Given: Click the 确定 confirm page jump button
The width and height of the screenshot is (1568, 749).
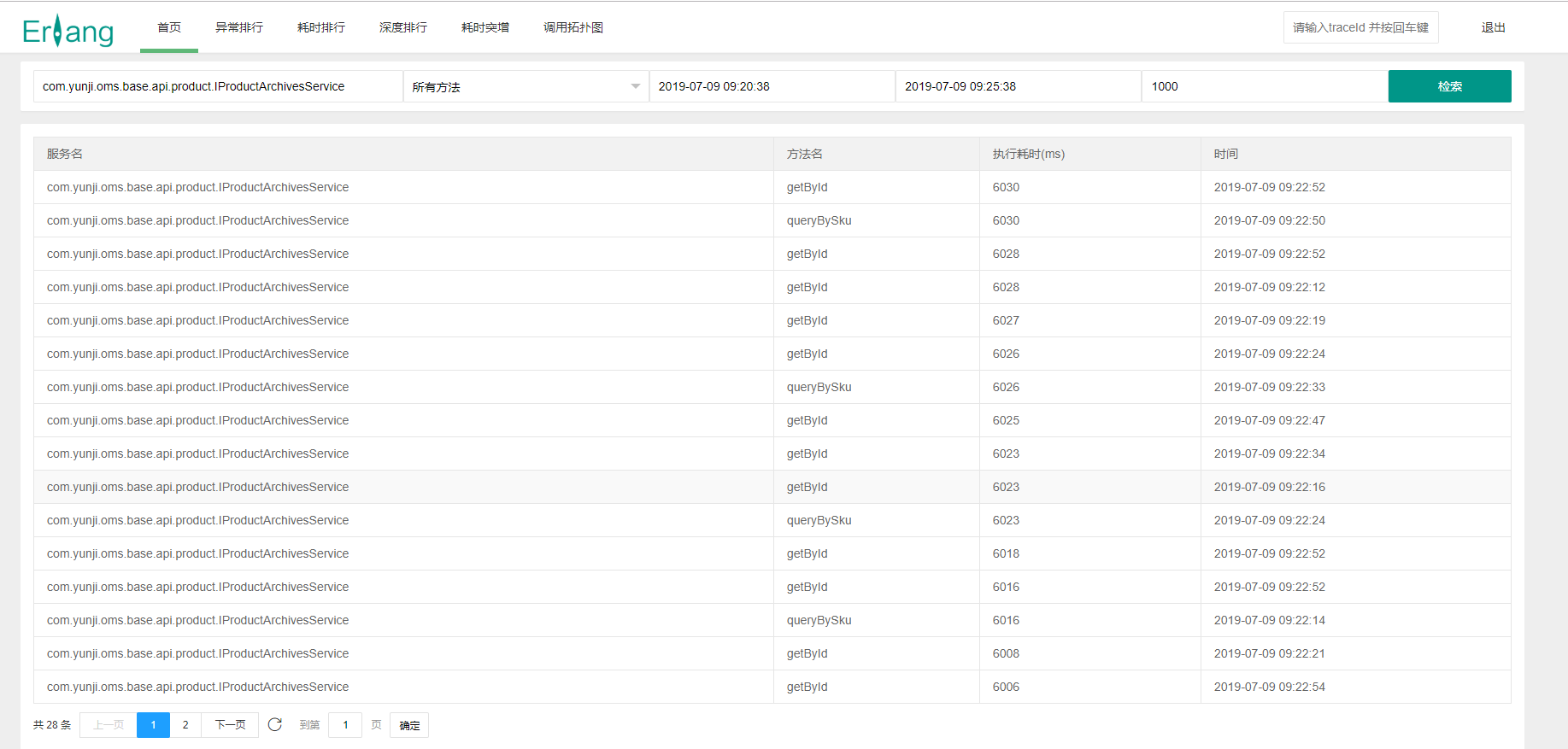Looking at the screenshot, I should pyautogui.click(x=409, y=724).
